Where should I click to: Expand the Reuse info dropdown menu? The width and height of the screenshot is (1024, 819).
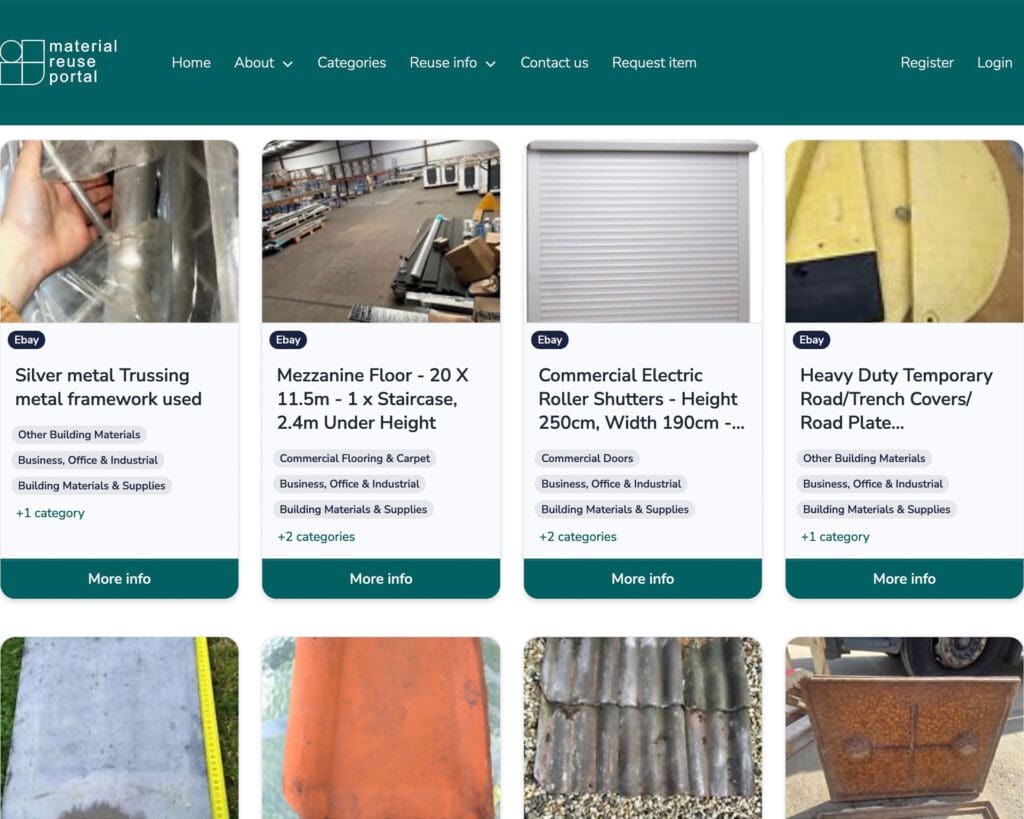point(452,62)
